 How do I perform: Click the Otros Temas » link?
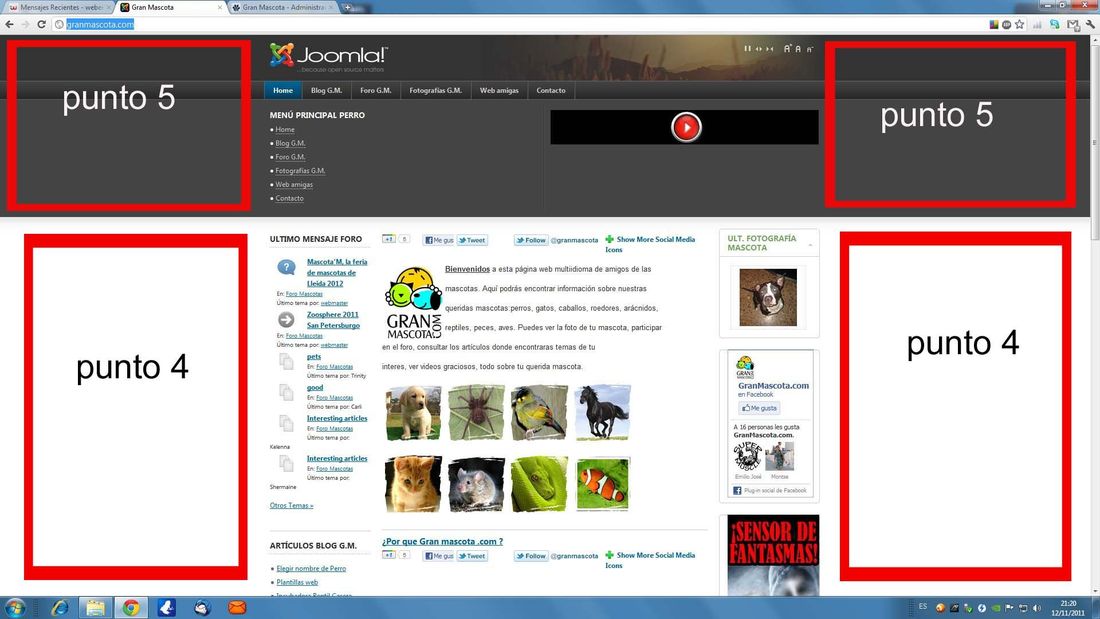tap(291, 505)
